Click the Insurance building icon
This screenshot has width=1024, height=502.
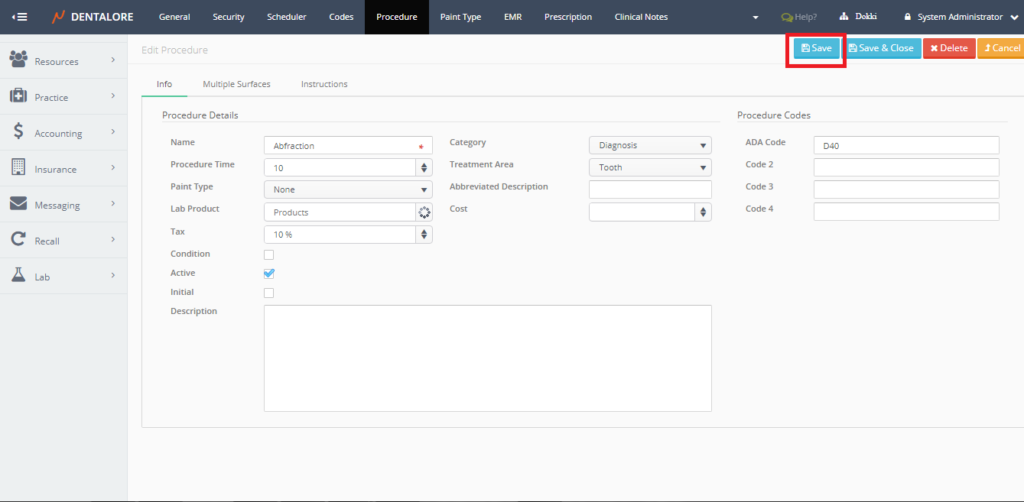pyautogui.click(x=18, y=168)
